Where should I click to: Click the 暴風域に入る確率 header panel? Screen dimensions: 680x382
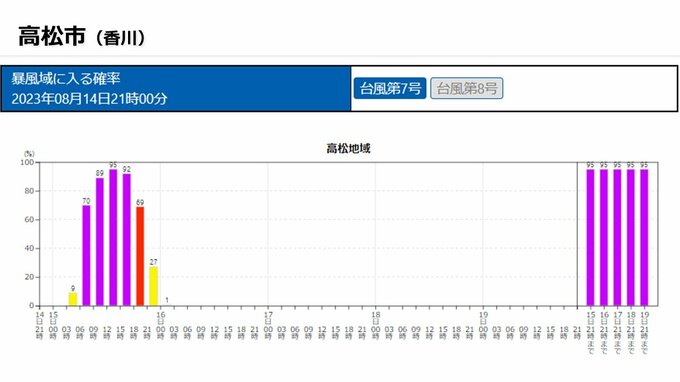(x=176, y=88)
